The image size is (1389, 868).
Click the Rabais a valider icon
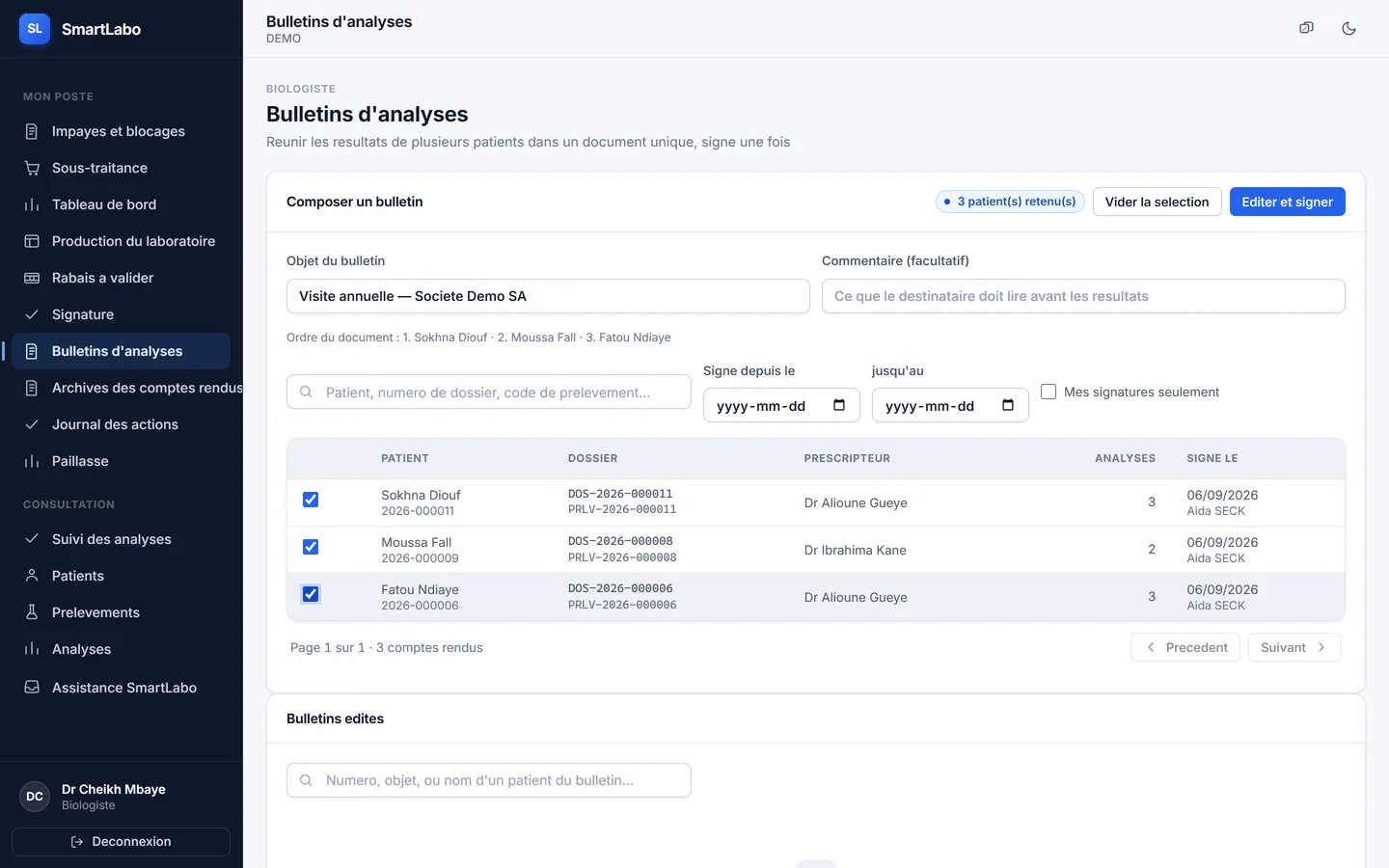click(x=32, y=278)
